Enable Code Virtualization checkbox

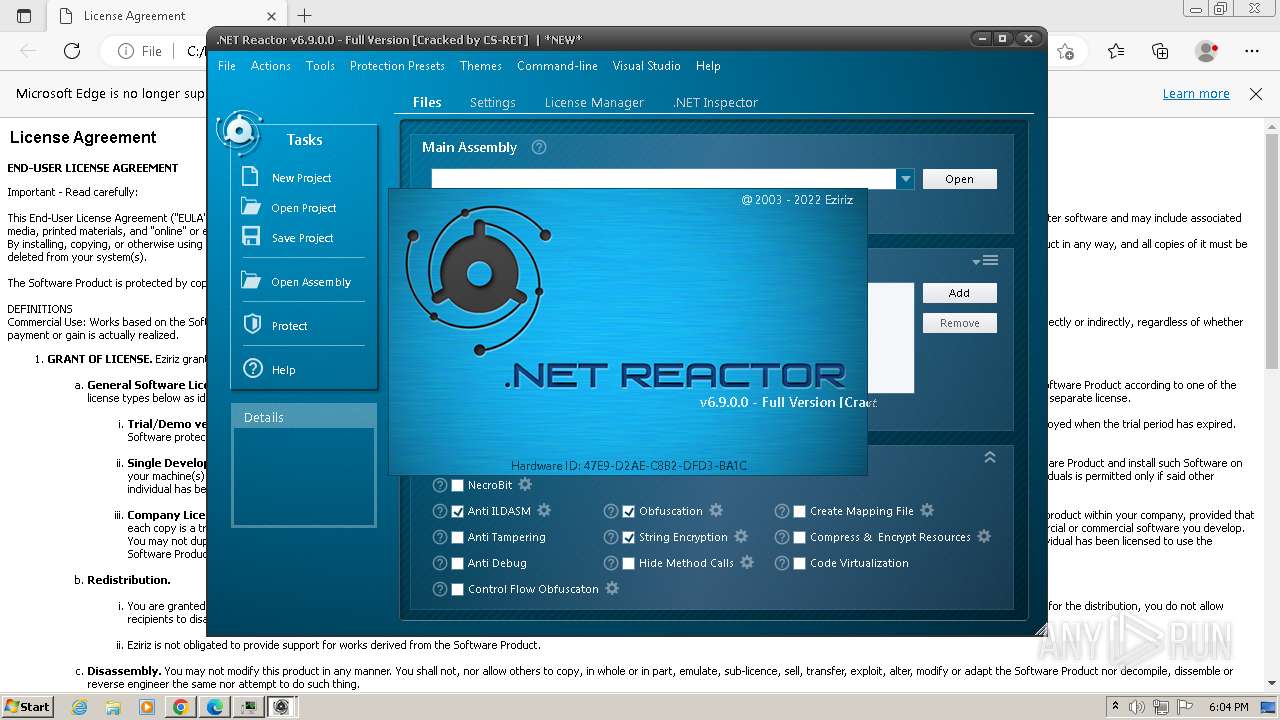tap(800, 563)
